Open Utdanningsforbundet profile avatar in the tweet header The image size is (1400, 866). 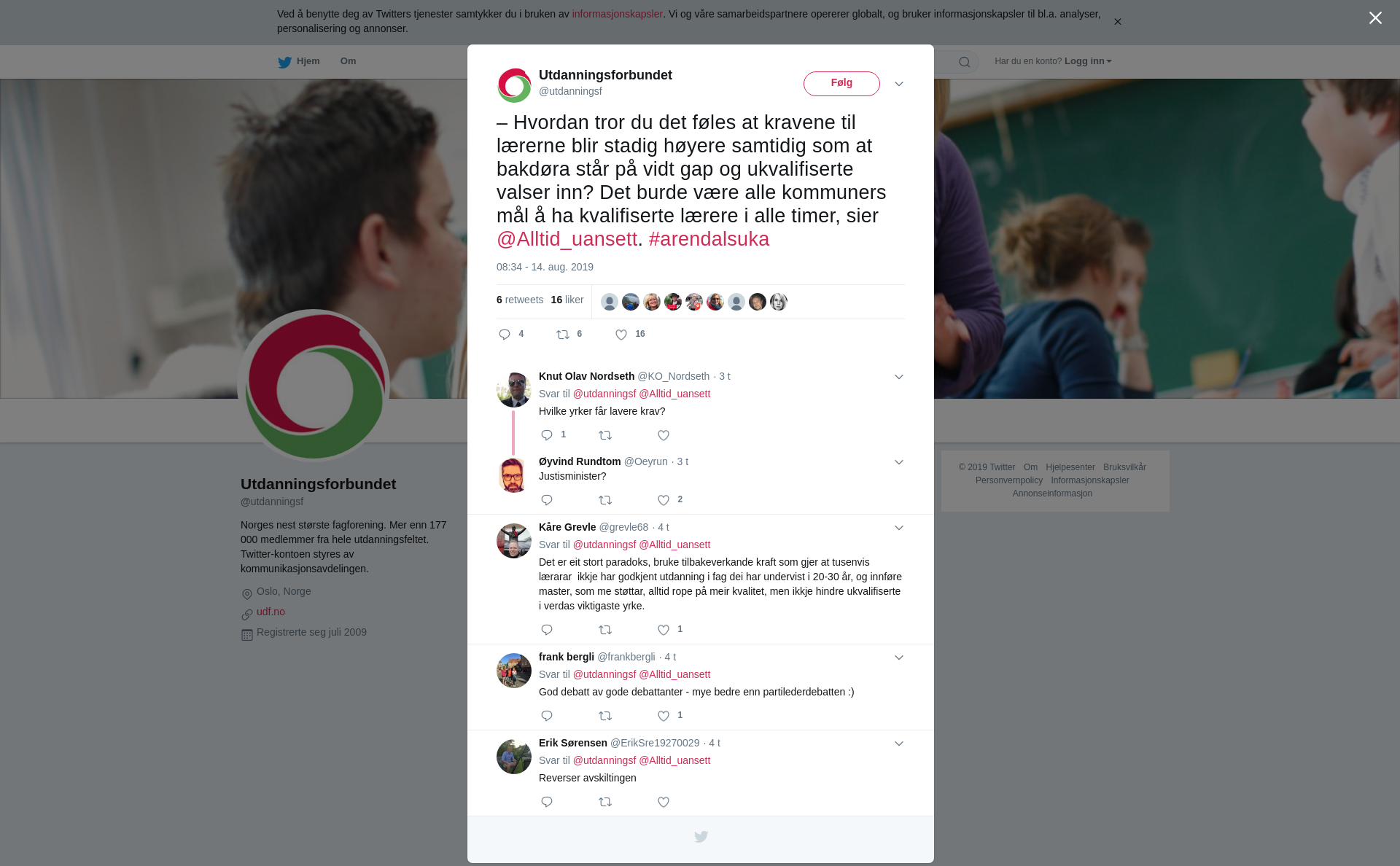click(x=514, y=85)
